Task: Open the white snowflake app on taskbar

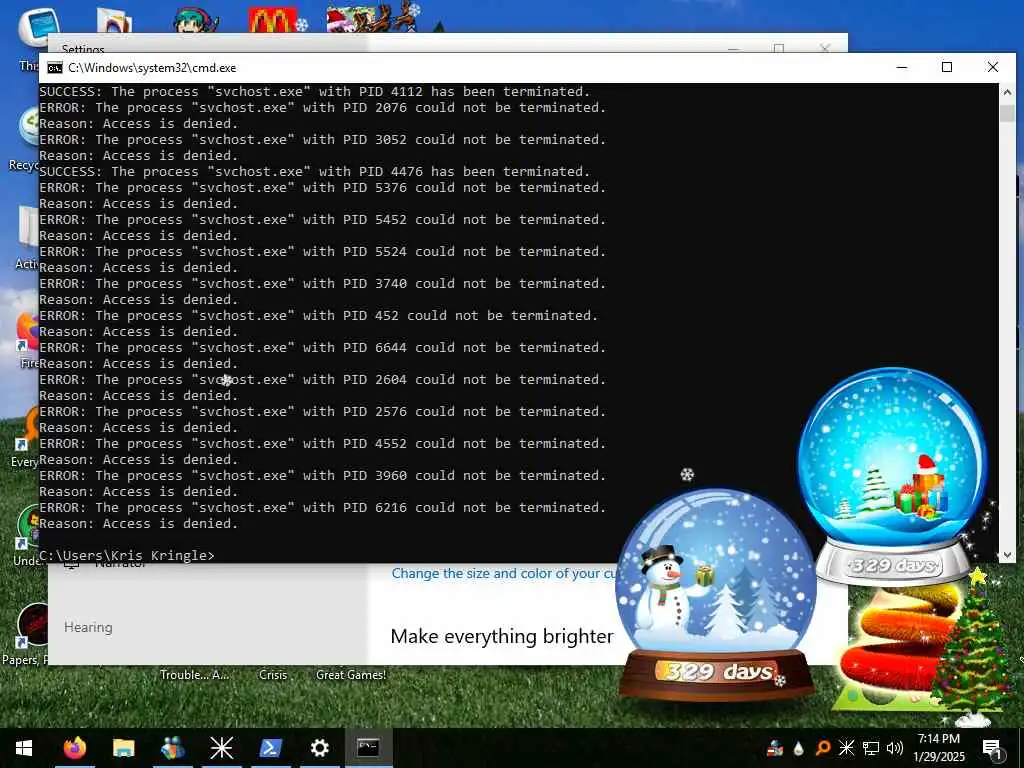Action: pyautogui.click(x=221, y=748)
